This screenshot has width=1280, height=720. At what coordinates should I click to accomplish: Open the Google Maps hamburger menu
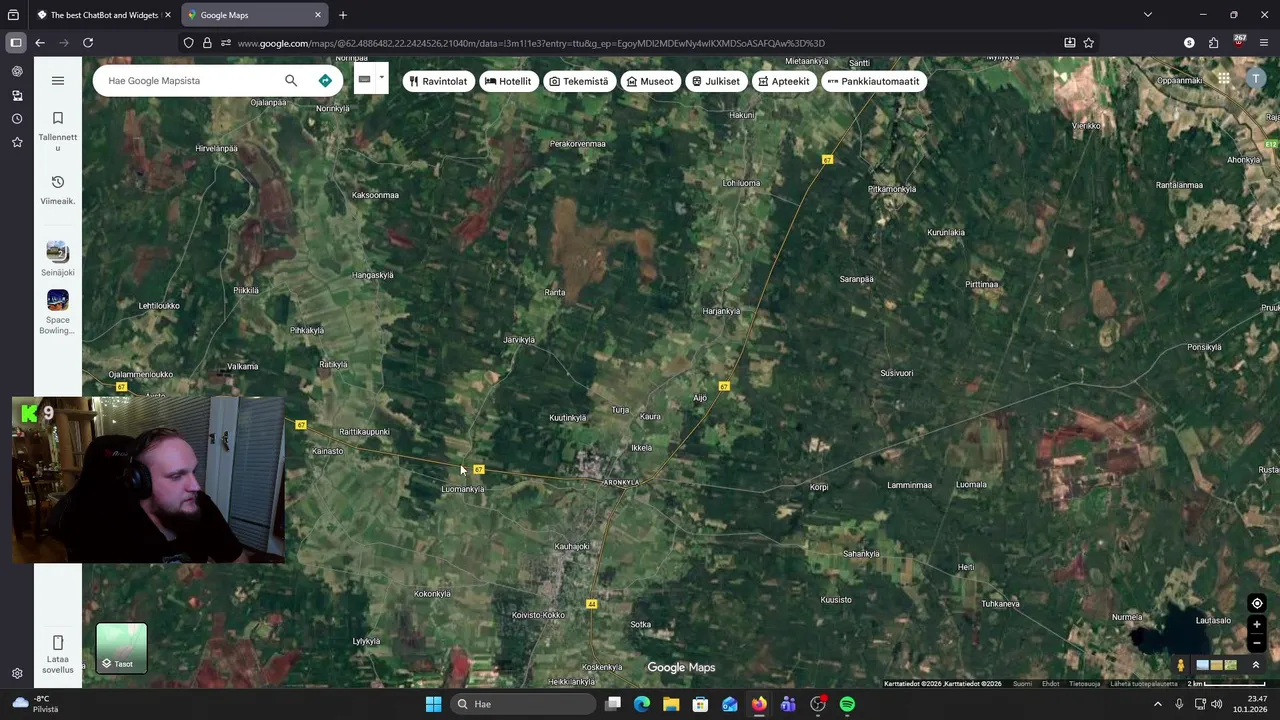click(58, 81)
